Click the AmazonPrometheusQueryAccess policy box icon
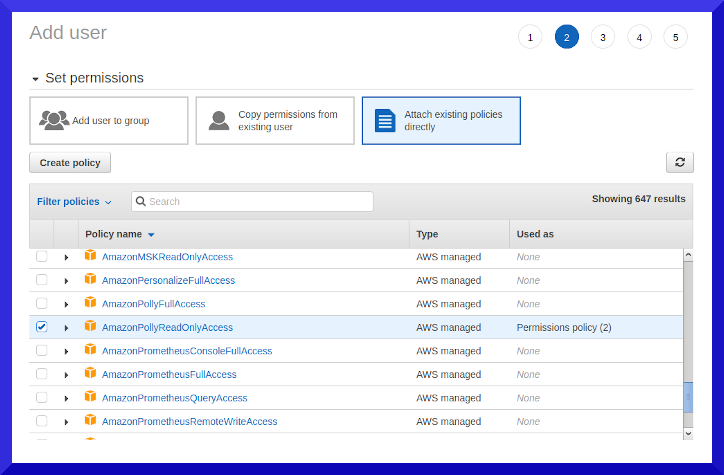 pyautogui.click(x=90, y=397)
